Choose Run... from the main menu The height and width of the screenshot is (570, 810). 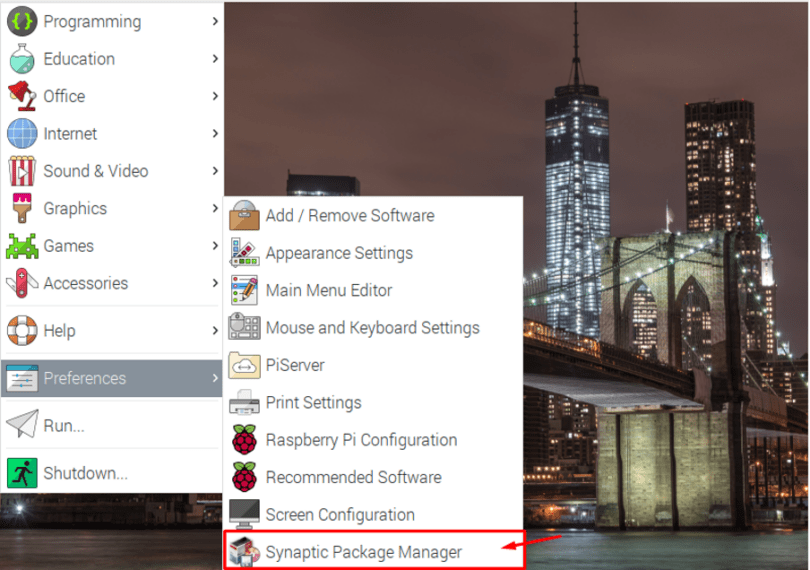point(112,425)
